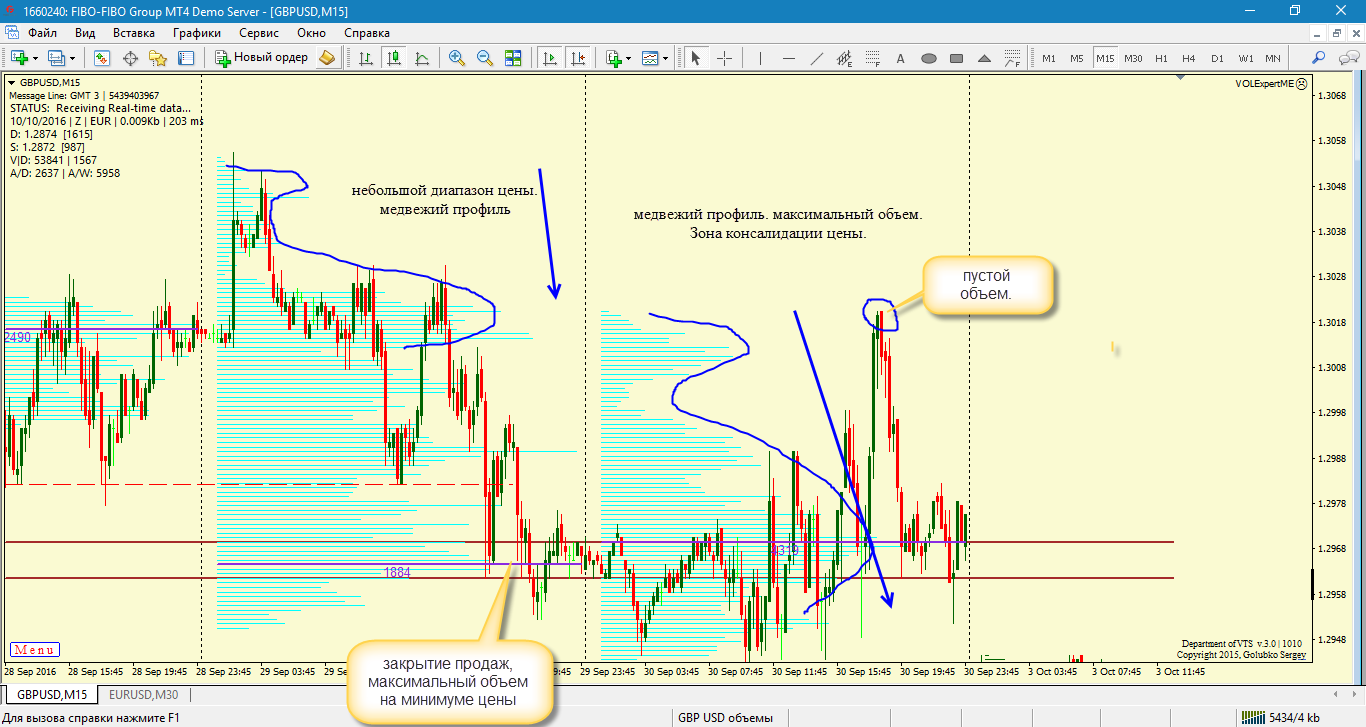Switch timeframe to H1
The image size is (1366, 727).
tap(1161, 58)
